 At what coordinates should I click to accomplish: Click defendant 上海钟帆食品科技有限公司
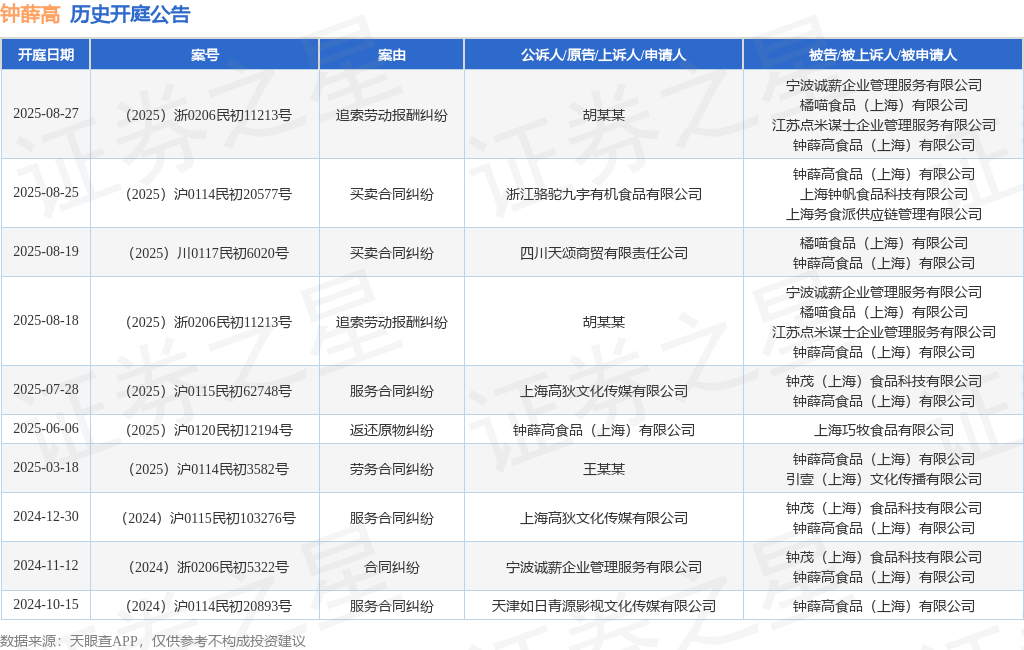pos(884,194)
